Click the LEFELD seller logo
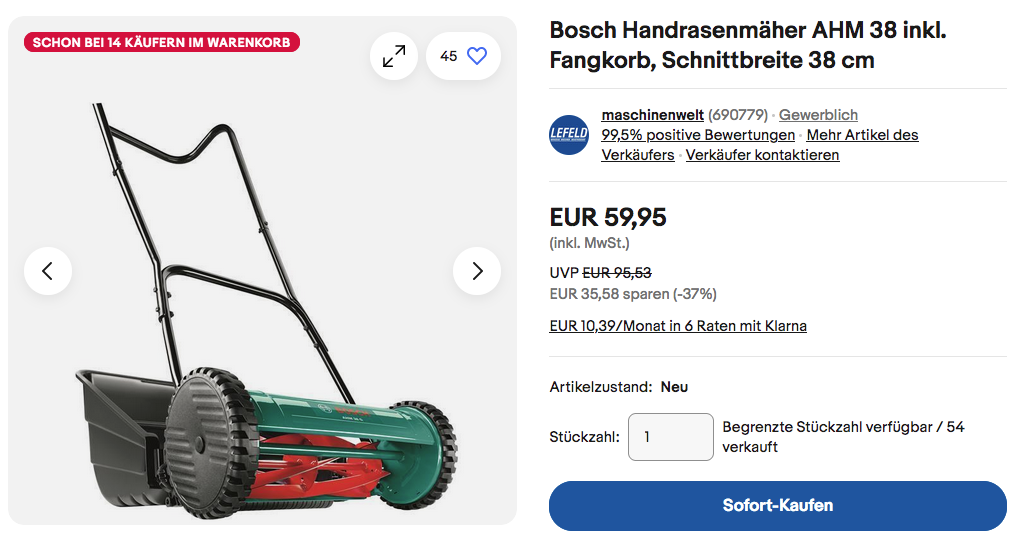Image resolution: width=1030 pixels, height=538 pixels. pyautogui.click(x=569, y=135)
